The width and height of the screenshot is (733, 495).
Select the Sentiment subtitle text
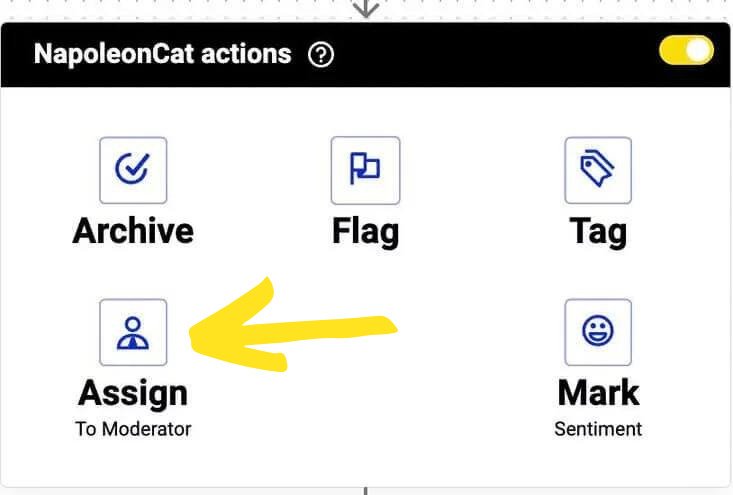(598, 429)
